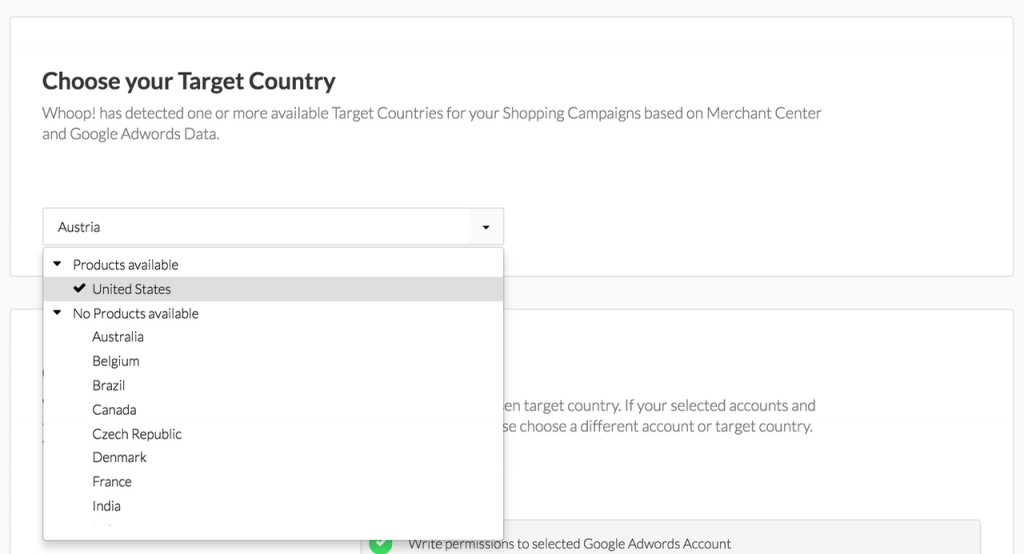Choose Australia from country list

coord(118,337)
